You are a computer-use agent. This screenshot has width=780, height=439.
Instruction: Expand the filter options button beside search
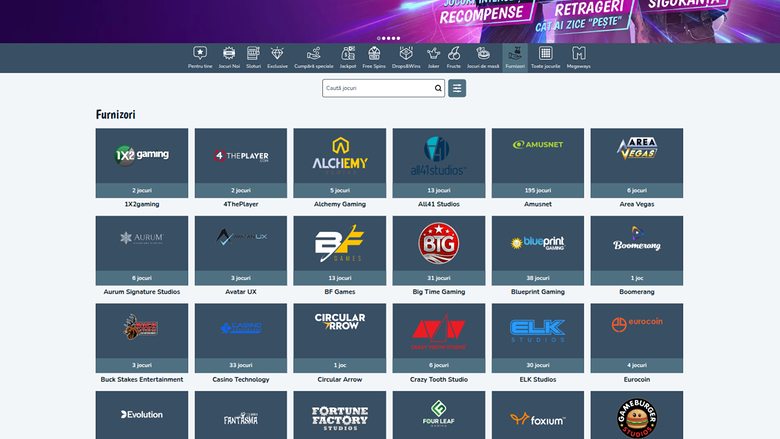tap(457, 88)
